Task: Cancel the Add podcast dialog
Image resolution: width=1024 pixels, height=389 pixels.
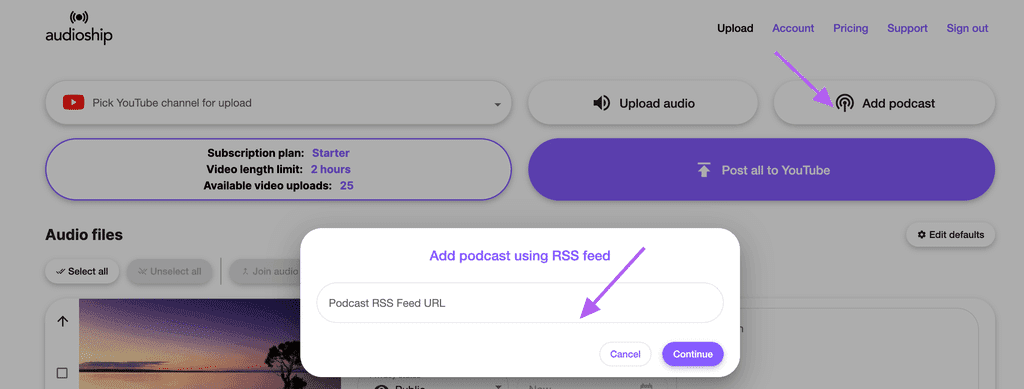Action: click(x=625, y=354)
